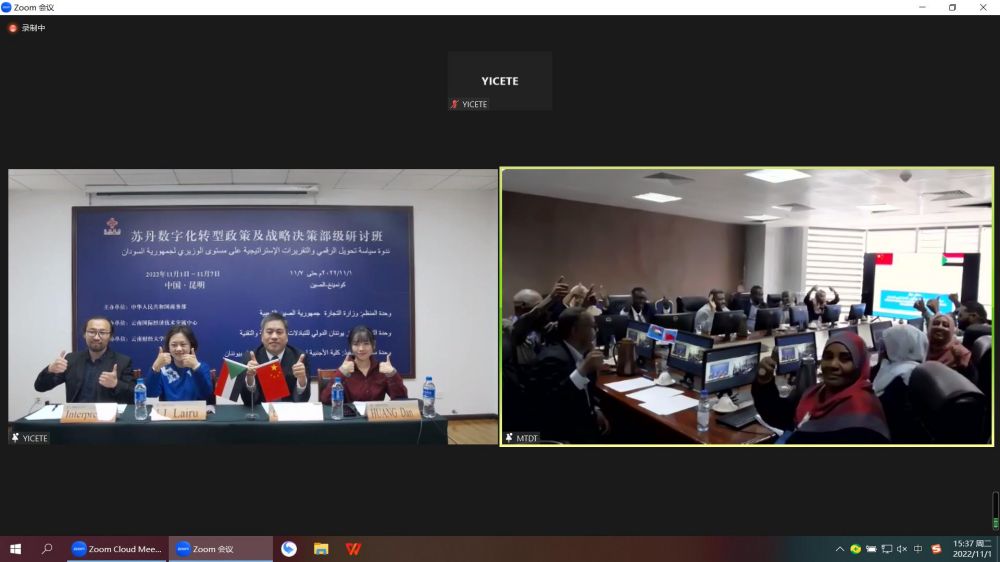Click the pin icon on YICETE video

(x=15, y=438)
